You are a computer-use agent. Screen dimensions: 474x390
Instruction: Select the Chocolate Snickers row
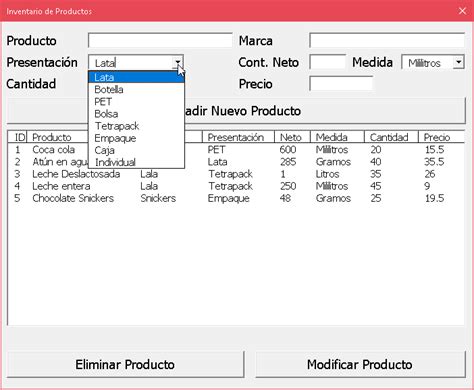[x=236, y=198]
